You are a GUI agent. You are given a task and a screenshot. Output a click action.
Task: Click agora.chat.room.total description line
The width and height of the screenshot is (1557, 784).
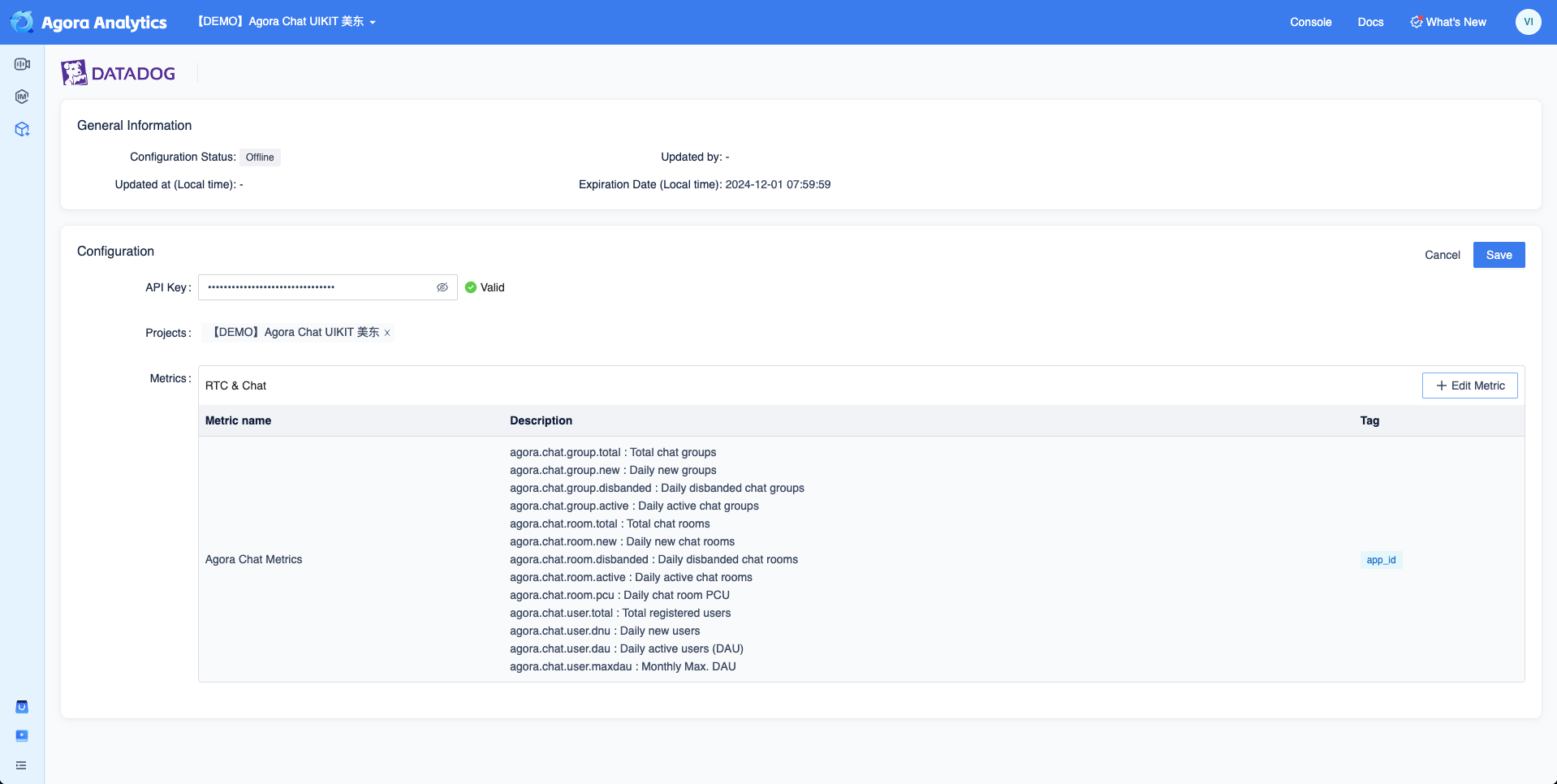[x=610, y=523]
